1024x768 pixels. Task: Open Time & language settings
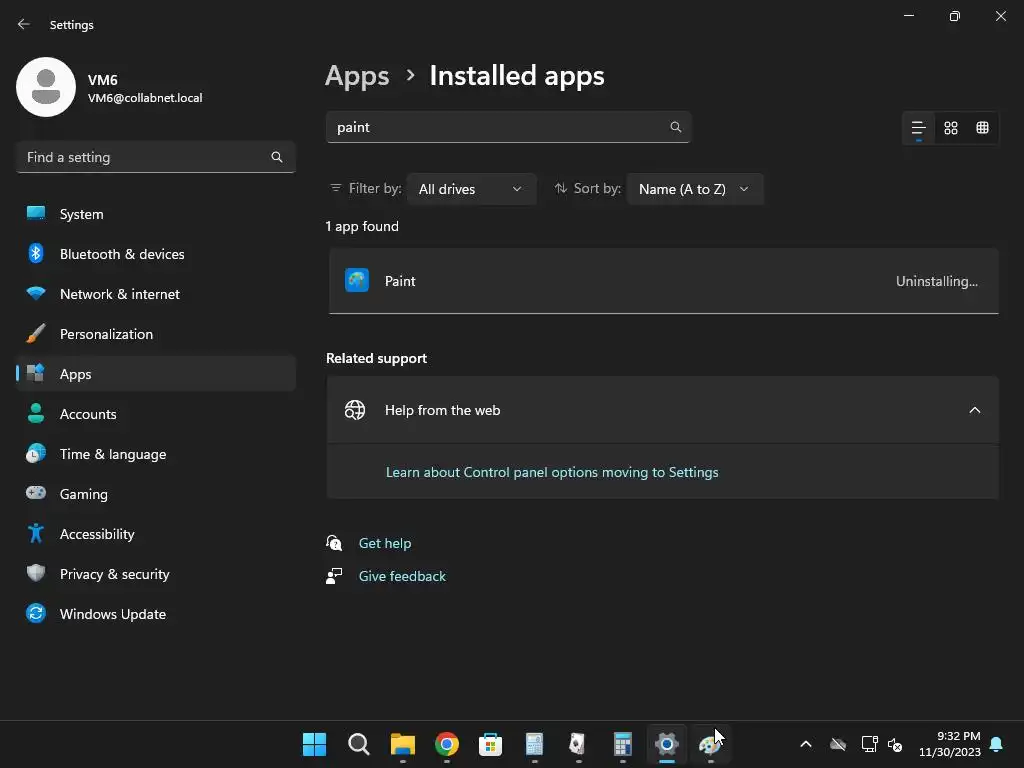coord(155,455)
